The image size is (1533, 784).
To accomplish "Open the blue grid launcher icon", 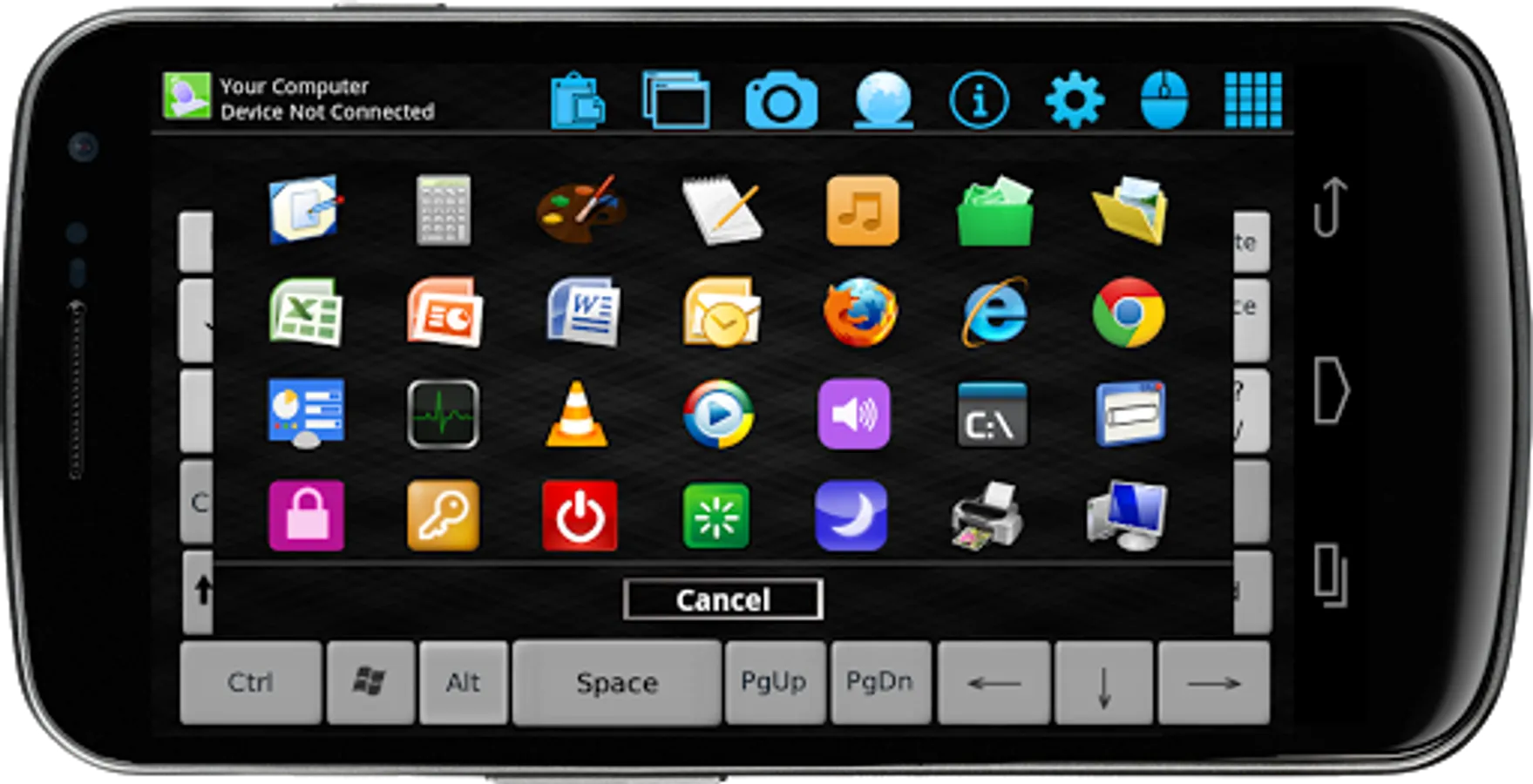I will (1253, 100).
